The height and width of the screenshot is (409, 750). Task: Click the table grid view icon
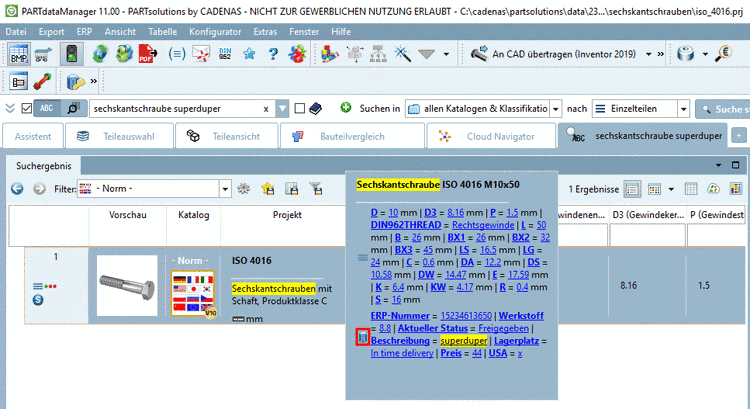click(x=691, y=189)
